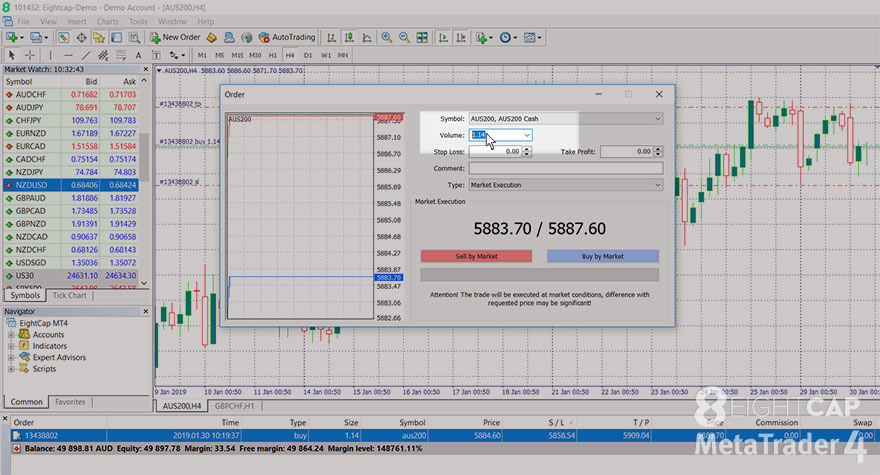Viewport: 880px width, 475px height.
Task: Toggle the Data Window crosshair-target icon
Action: 81,38
